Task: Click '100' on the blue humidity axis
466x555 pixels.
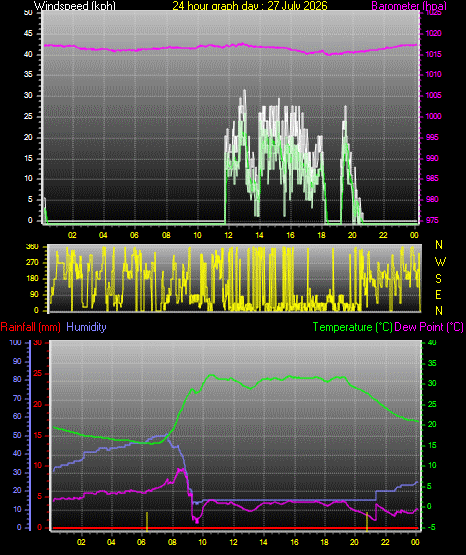Action: (x=16, y=342)
